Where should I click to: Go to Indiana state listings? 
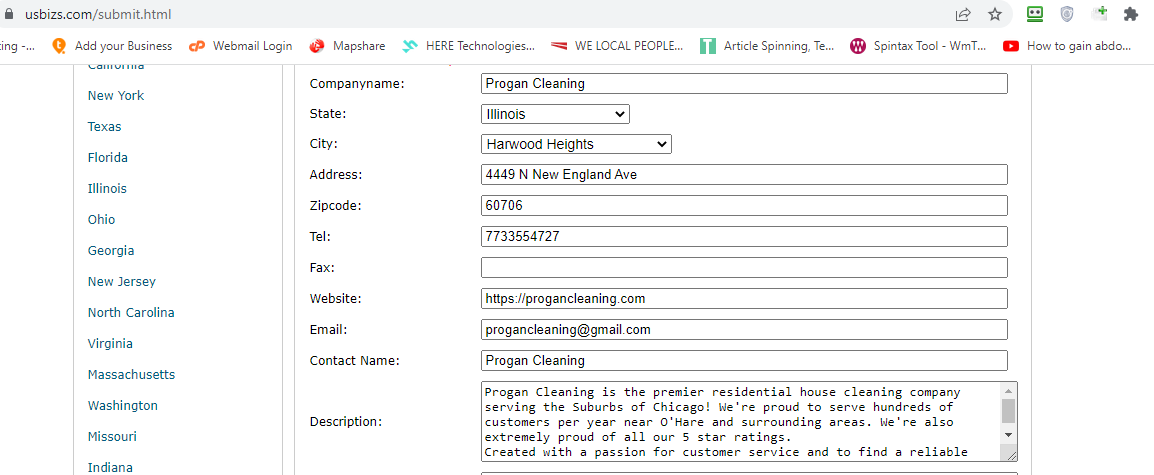click(110, 467)
